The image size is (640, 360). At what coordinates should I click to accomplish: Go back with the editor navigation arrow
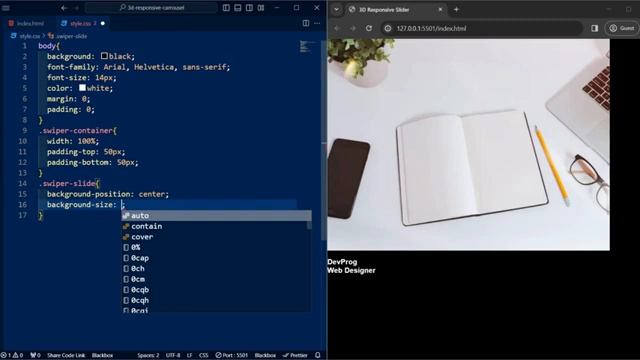(x=64, y=8)
